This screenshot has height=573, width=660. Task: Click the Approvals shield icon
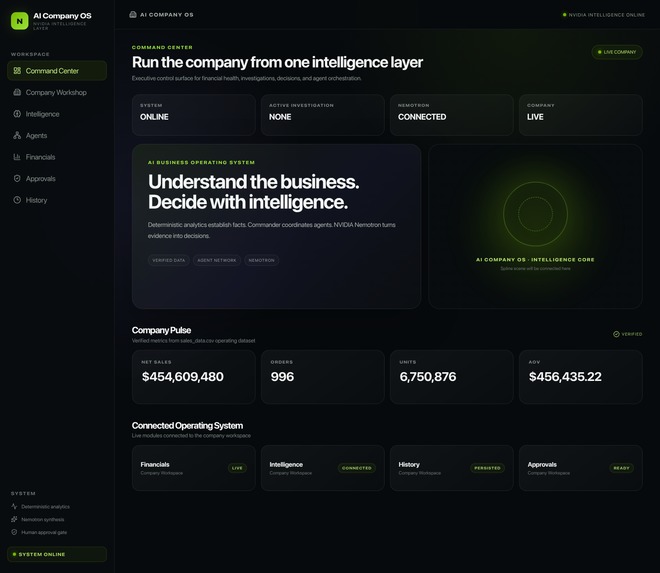point(17,179)
